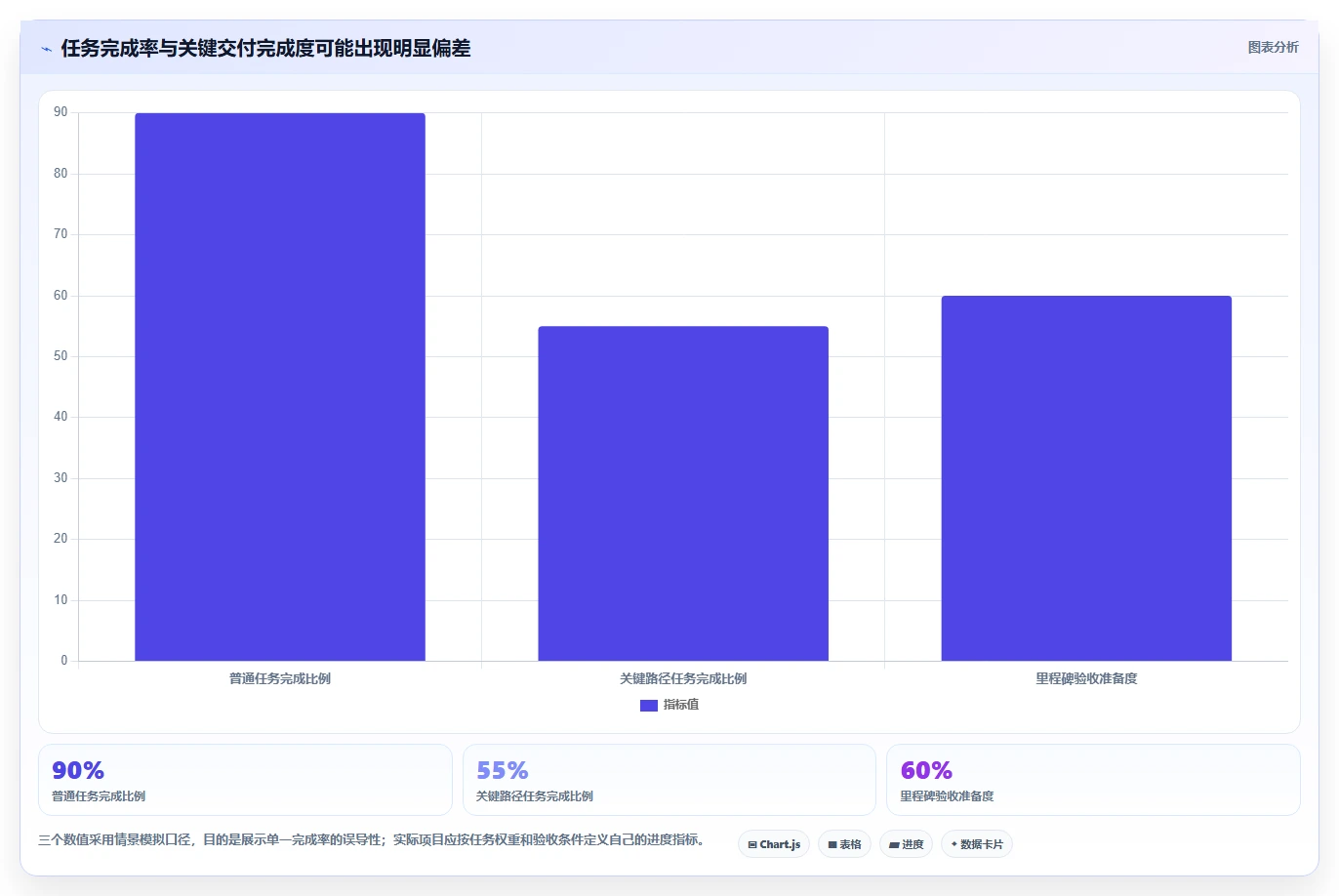Click the 指标值 legend text
Screen dimensions: 1339x896
coord(681,705)
